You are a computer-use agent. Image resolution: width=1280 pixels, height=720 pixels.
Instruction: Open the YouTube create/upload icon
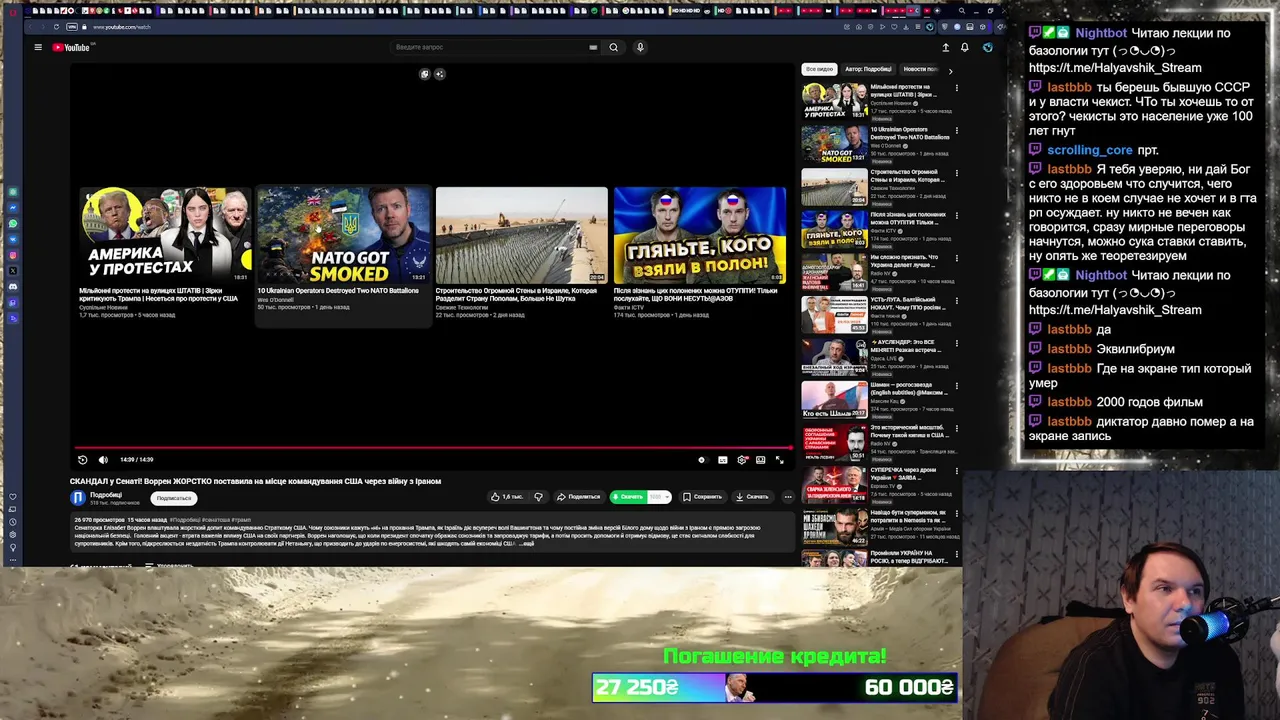(x=945, y=47)
